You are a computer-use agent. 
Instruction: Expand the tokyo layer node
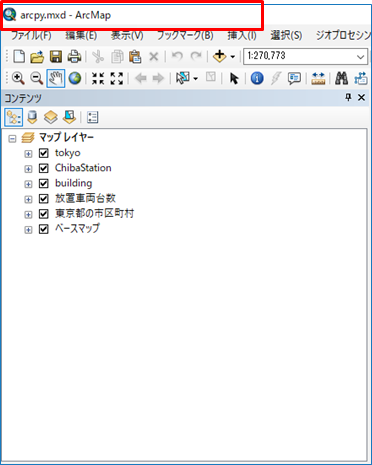point(28,154)
